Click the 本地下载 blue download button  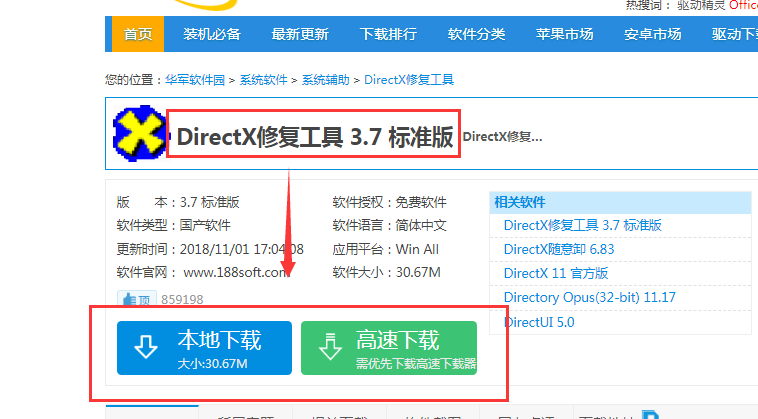pyautogui.click(x=204, y=348)
